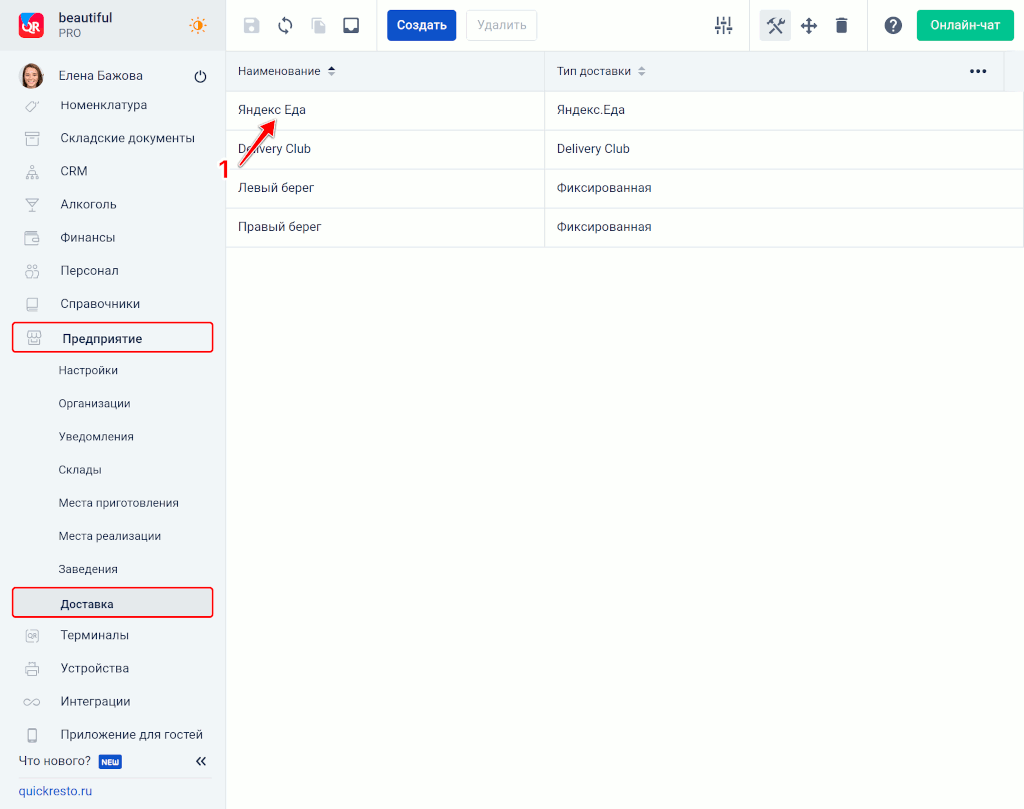1024x809 pixels.
Task: Click the Устройства printer icon
Action: click(32, 669)
